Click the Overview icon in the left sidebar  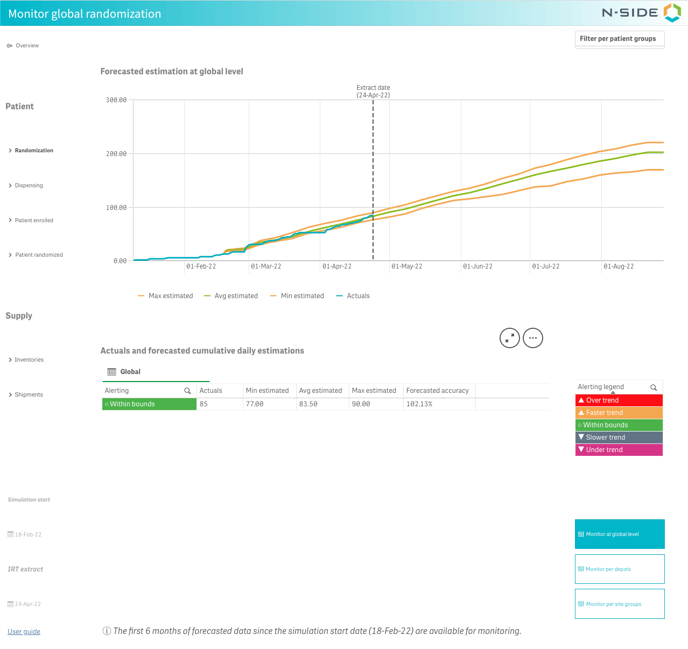[10, 46]
